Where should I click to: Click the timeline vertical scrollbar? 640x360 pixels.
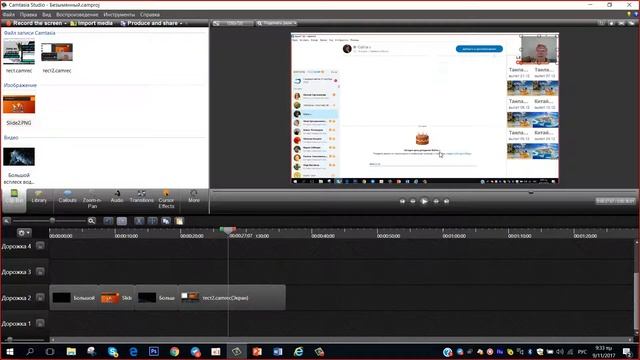(x=636, y=302)
